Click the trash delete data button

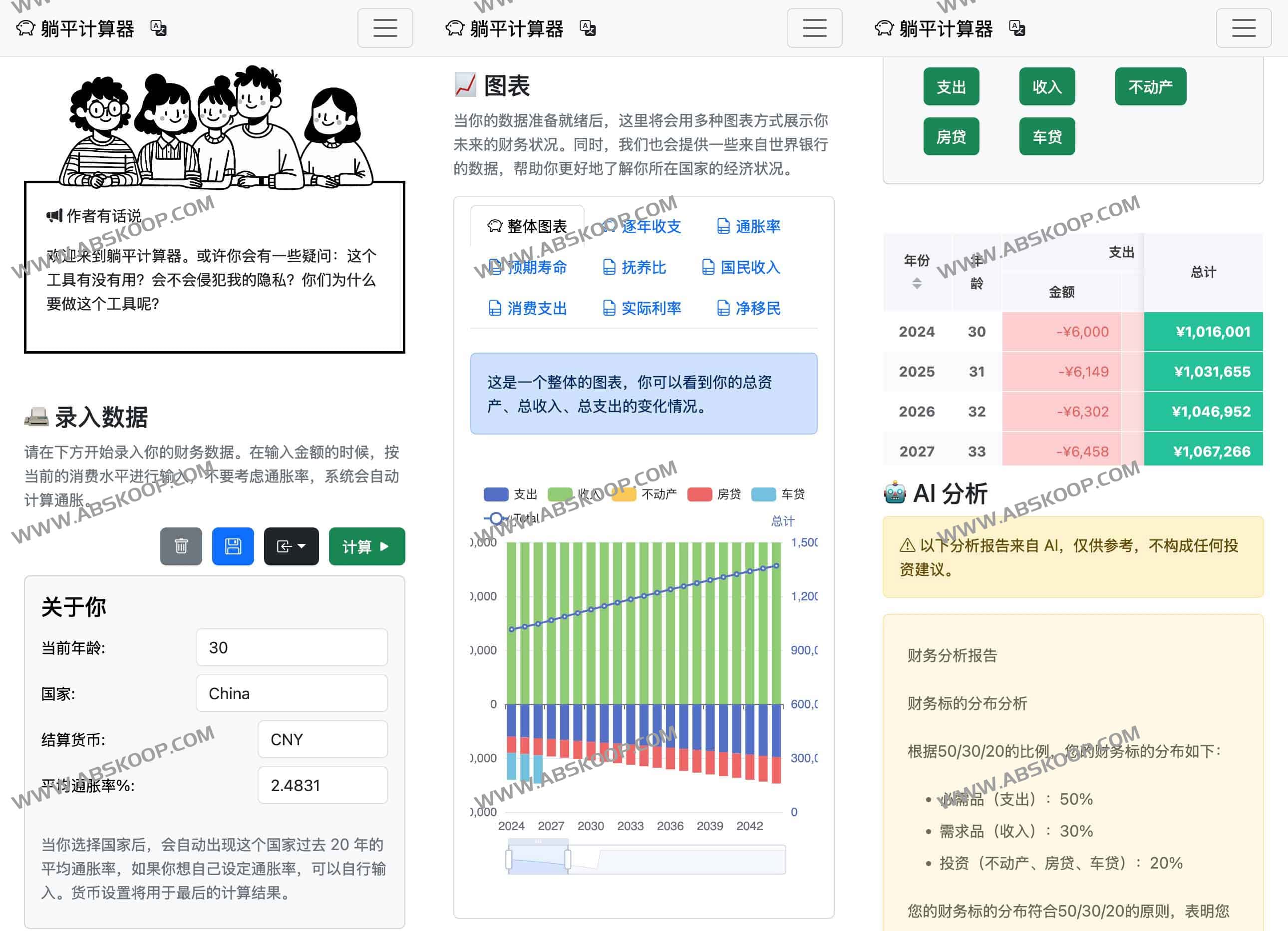[x=181, y=546]
